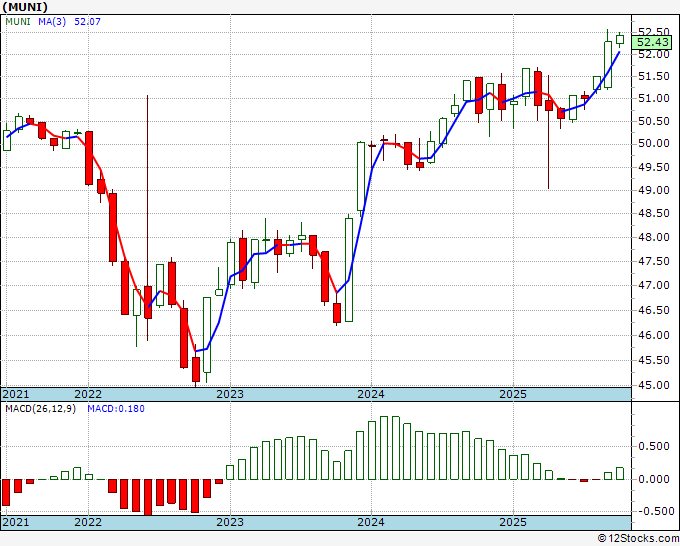The height and width of the screenshot is (546, 680).
Task: Click the 0.500 MACD axis label
Action: pos(654,446)
